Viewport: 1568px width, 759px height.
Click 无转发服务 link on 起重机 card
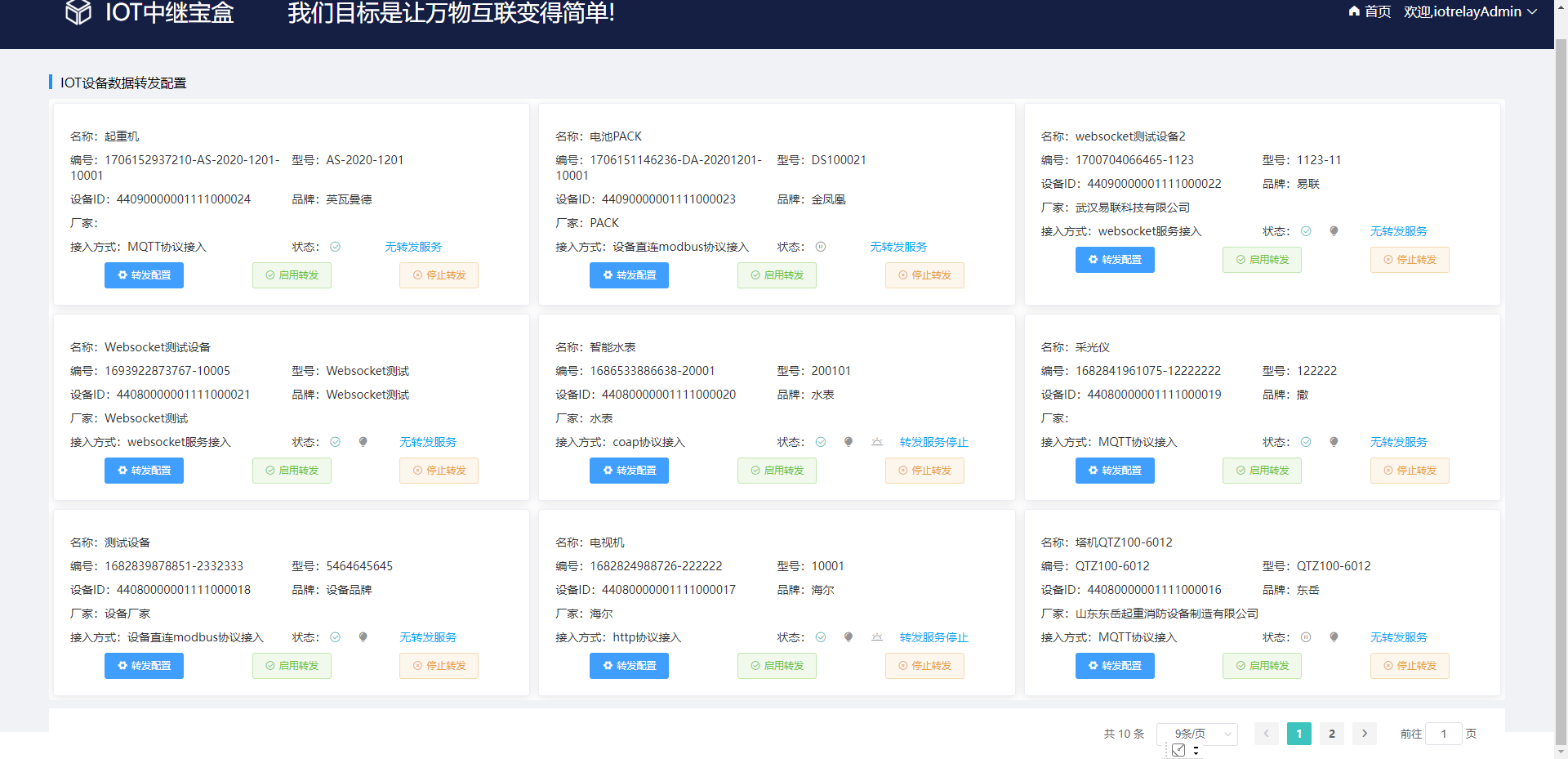412,246
